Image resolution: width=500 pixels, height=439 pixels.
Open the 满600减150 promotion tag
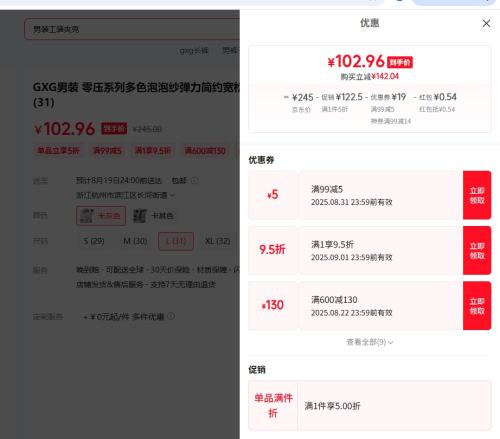point(205,151)
